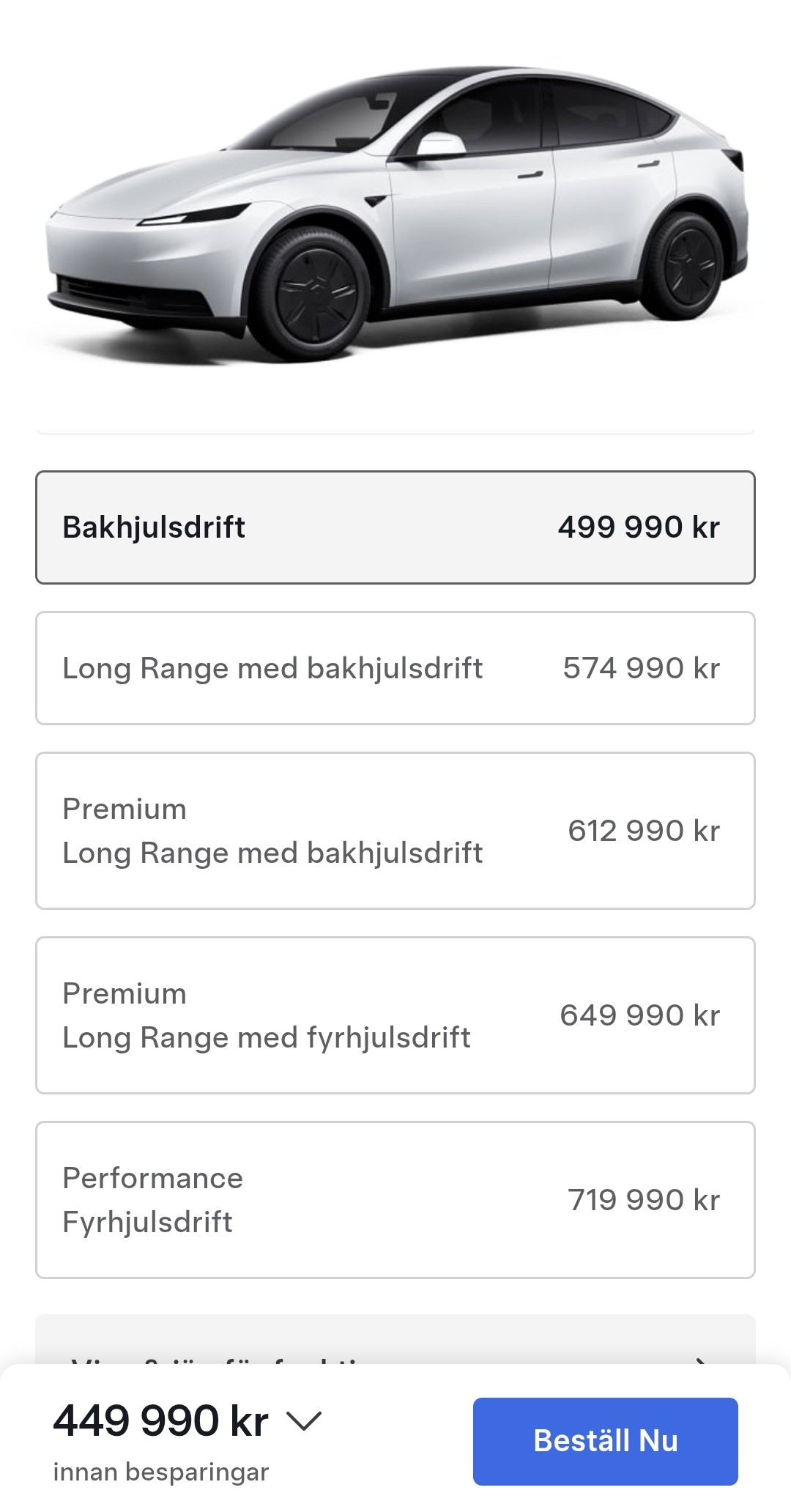Click the 612 990 kr price text
This screenshot has width=791, height=1512.
643,831
